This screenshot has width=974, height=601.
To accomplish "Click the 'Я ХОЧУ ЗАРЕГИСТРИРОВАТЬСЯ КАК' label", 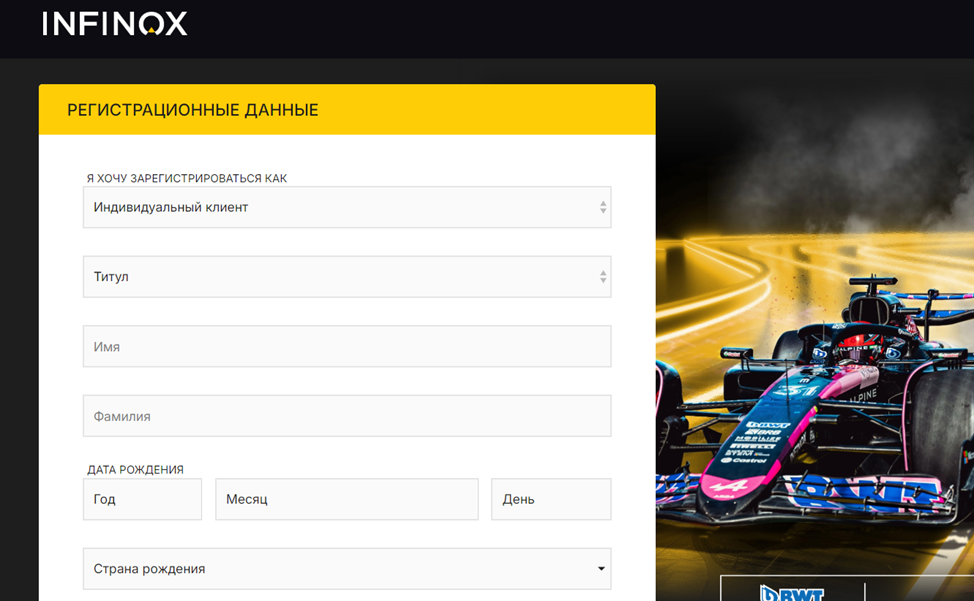I will point(186,178).
